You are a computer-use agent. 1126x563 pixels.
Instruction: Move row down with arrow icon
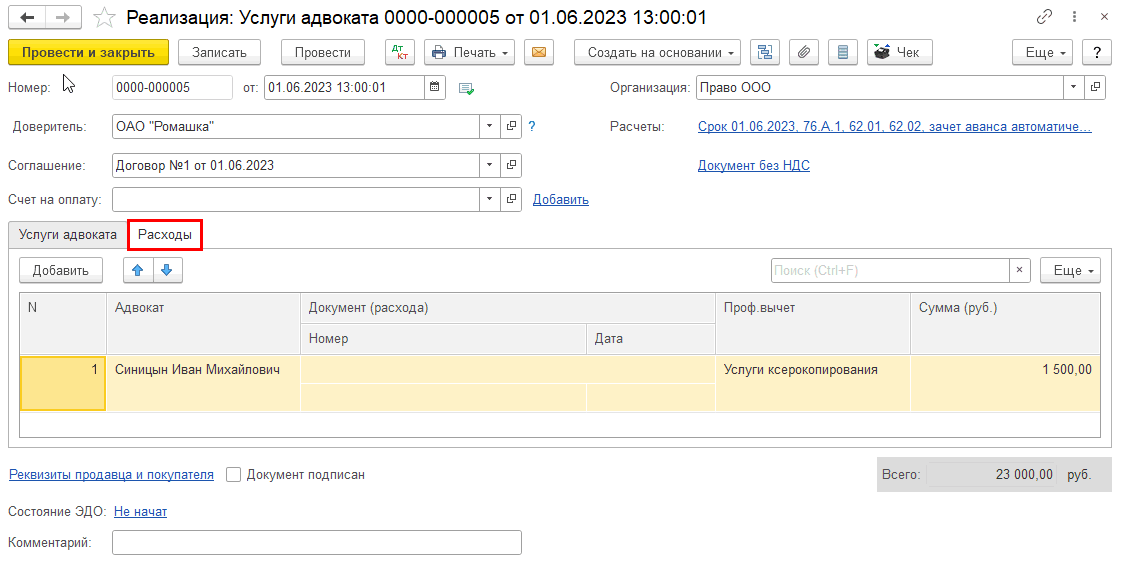pyautogui.click(x=167, y=270)
